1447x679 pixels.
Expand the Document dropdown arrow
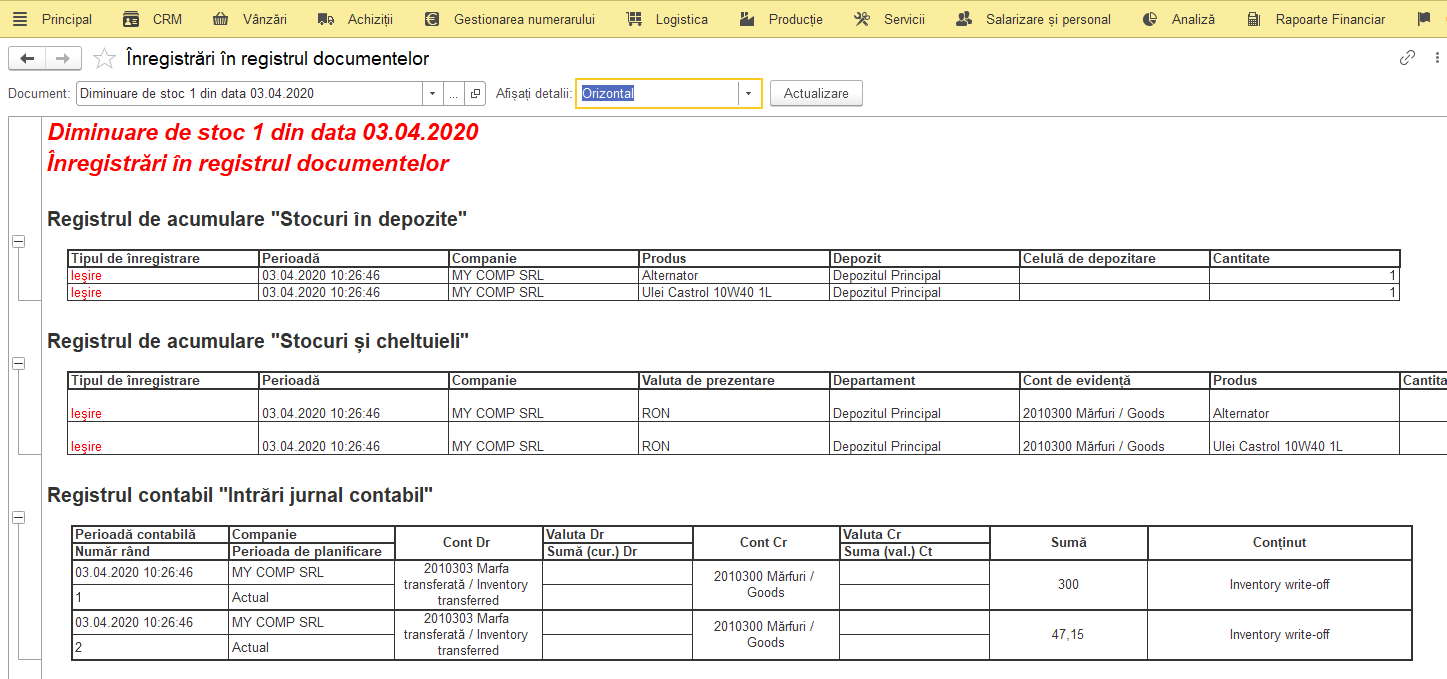(432, 93)
